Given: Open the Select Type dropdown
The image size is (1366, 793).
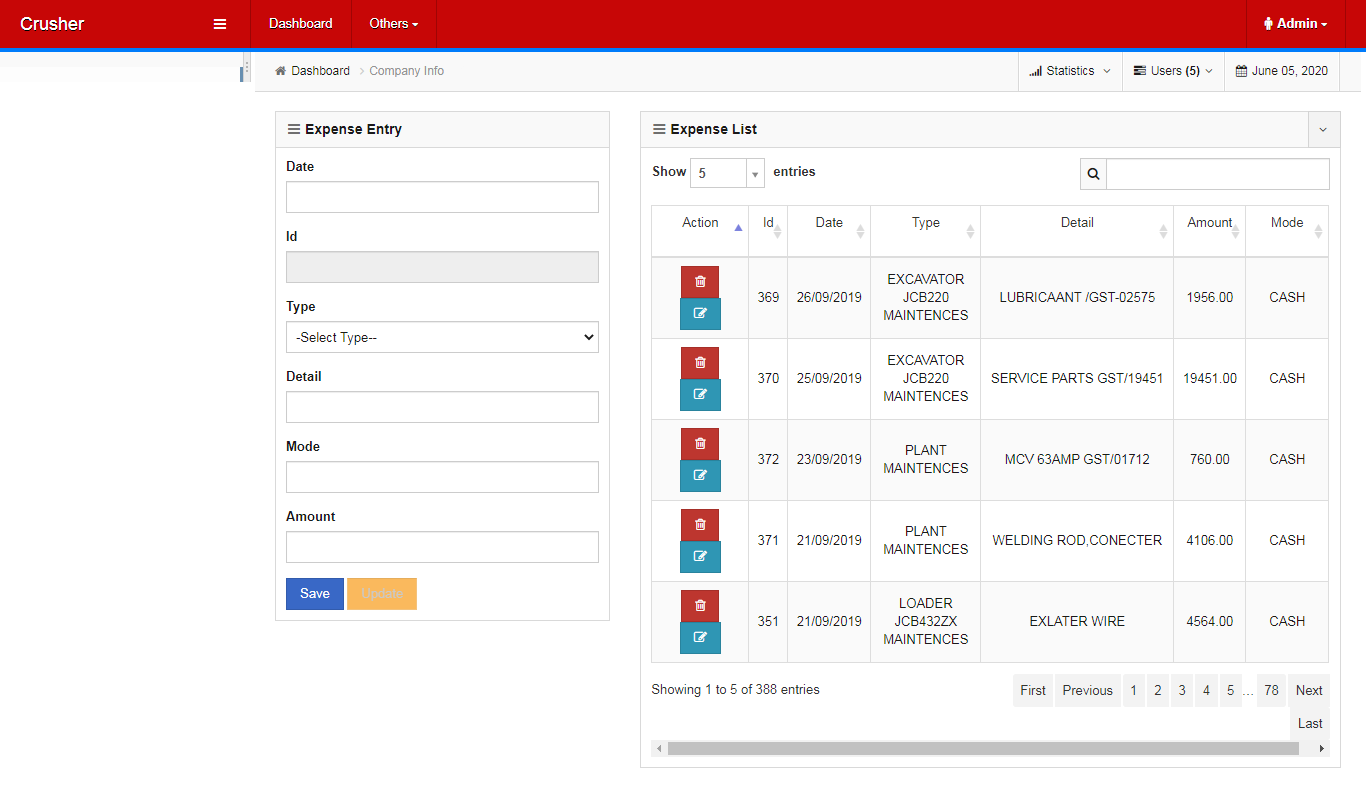Looking at the screenshot, I should 442,337.
